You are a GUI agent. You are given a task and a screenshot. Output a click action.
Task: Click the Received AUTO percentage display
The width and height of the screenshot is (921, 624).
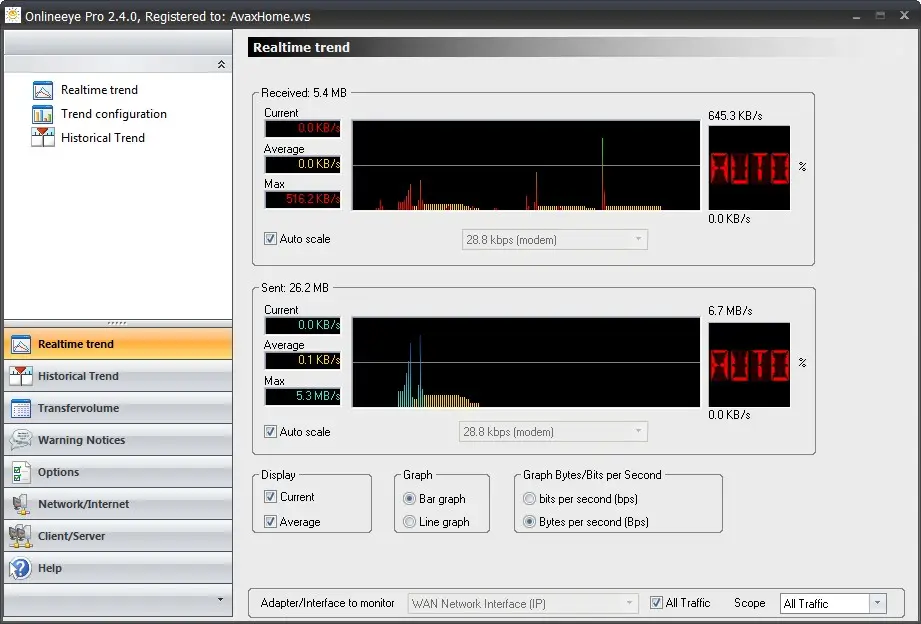point(749,168)
